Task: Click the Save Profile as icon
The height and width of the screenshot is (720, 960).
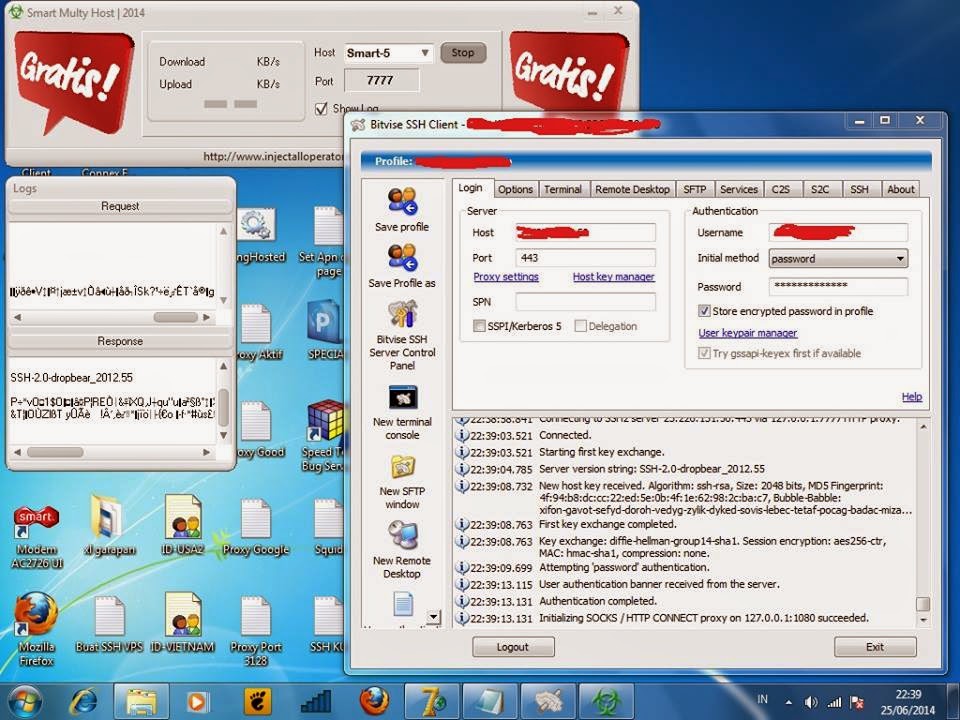Action: point(402,258)
